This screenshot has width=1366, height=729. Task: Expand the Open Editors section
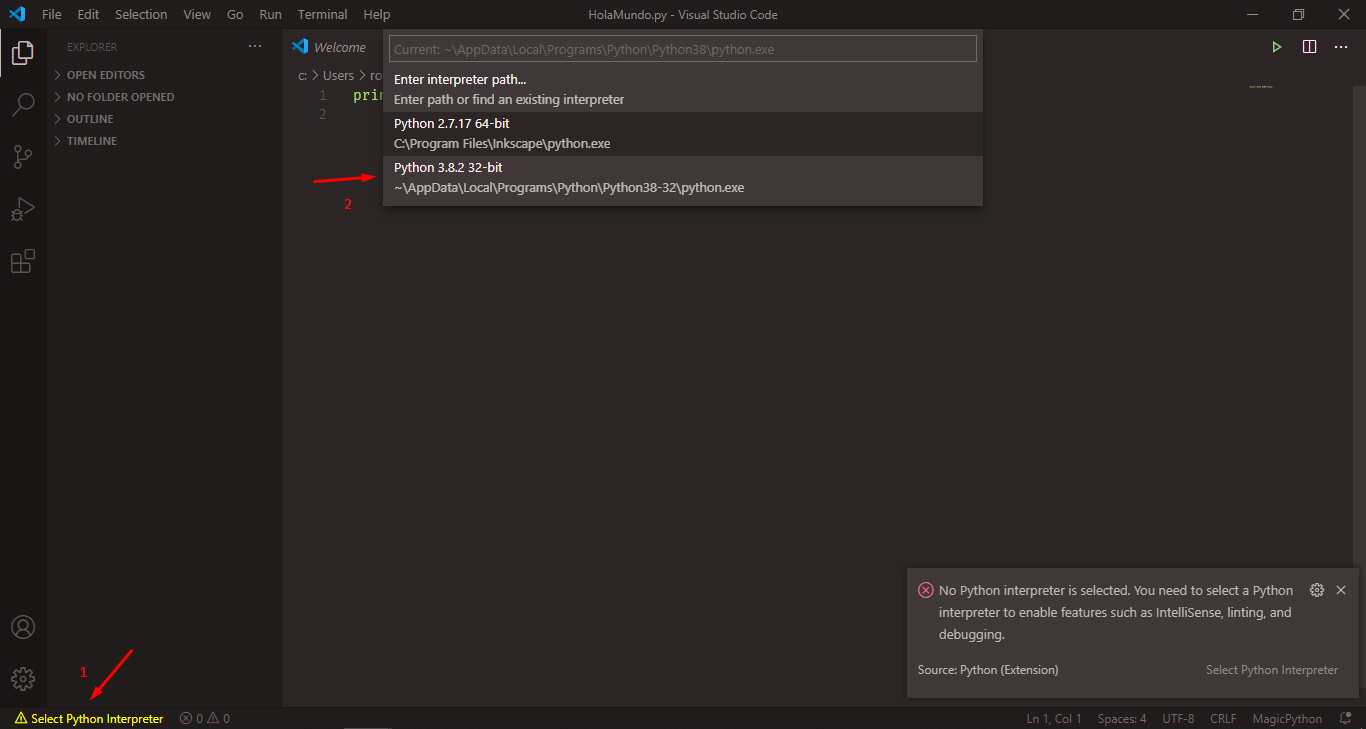105,75
